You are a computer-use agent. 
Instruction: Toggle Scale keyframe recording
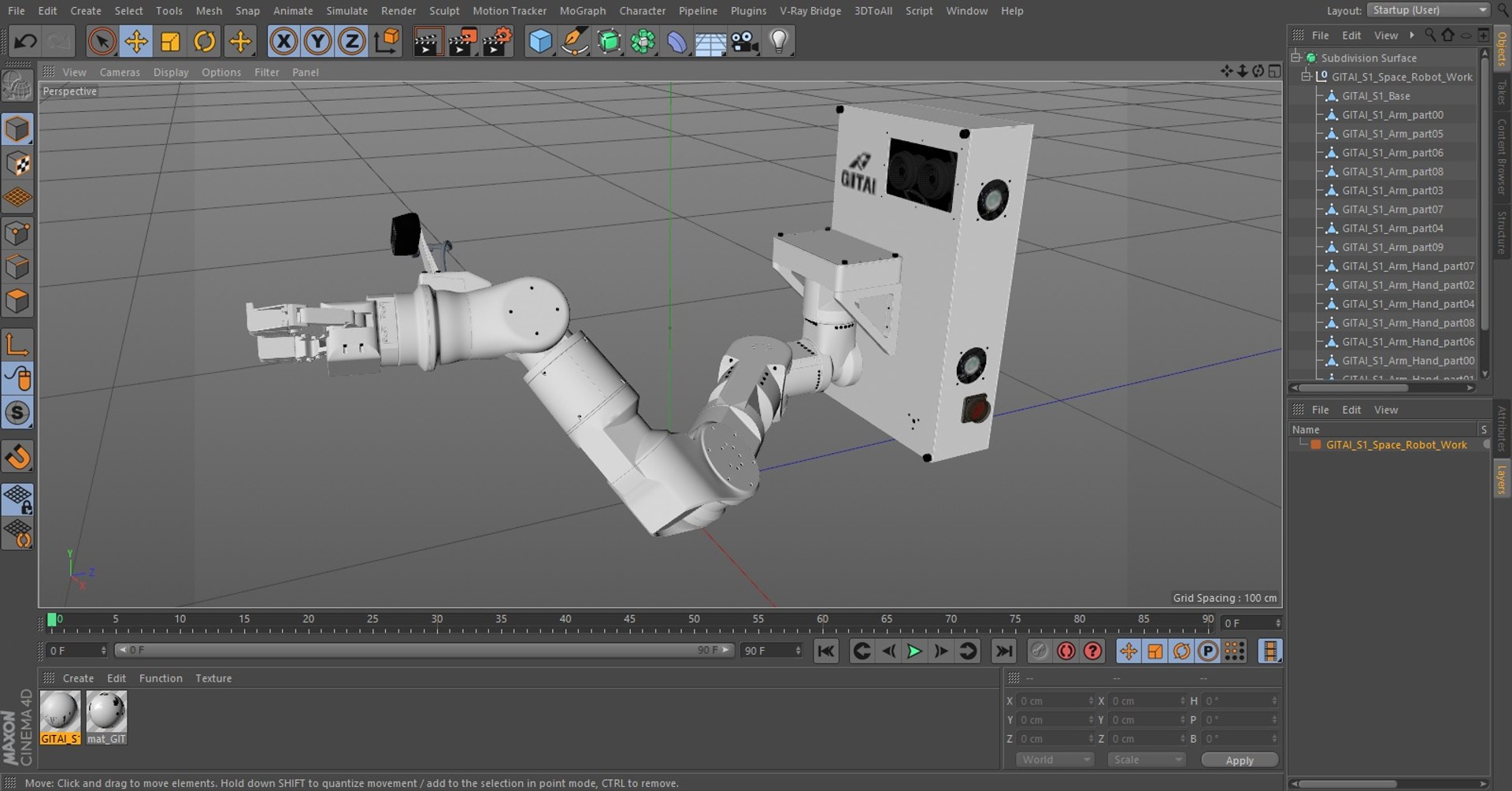point(1155,652)
